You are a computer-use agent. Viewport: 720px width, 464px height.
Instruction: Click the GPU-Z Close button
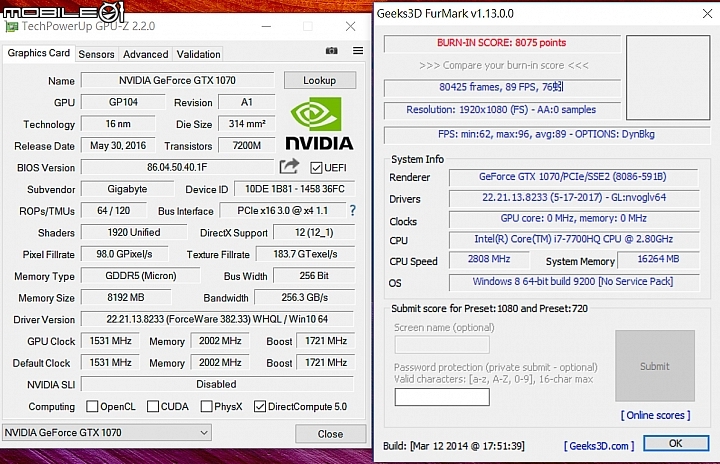pyautogui.click(x=331, y=434)
